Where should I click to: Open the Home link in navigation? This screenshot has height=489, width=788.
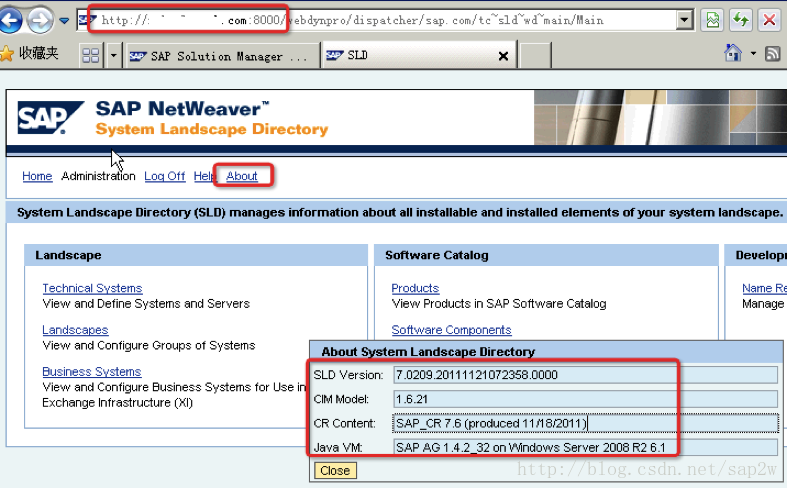37,176
